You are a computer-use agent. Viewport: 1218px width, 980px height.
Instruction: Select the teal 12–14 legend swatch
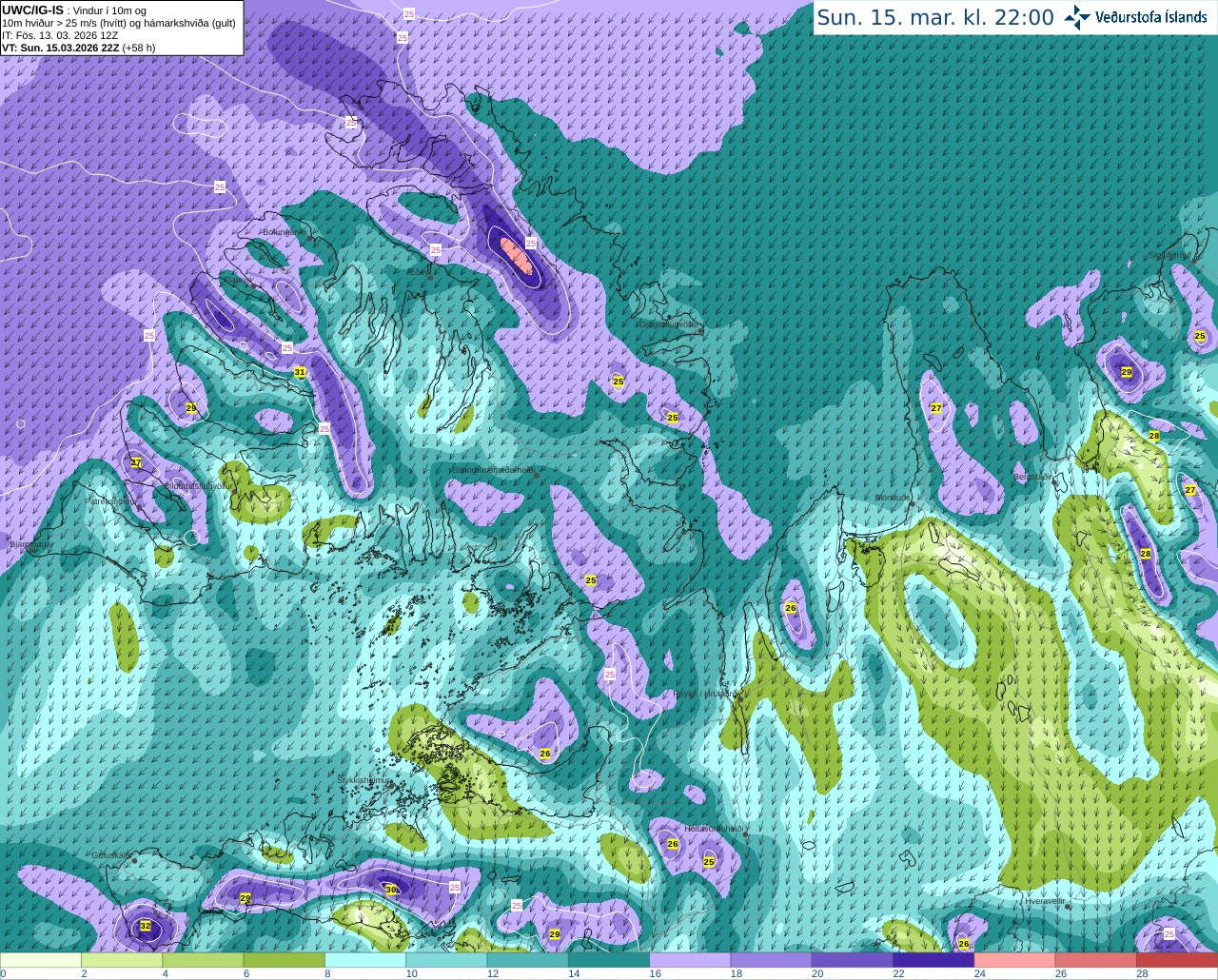point(528,960)
